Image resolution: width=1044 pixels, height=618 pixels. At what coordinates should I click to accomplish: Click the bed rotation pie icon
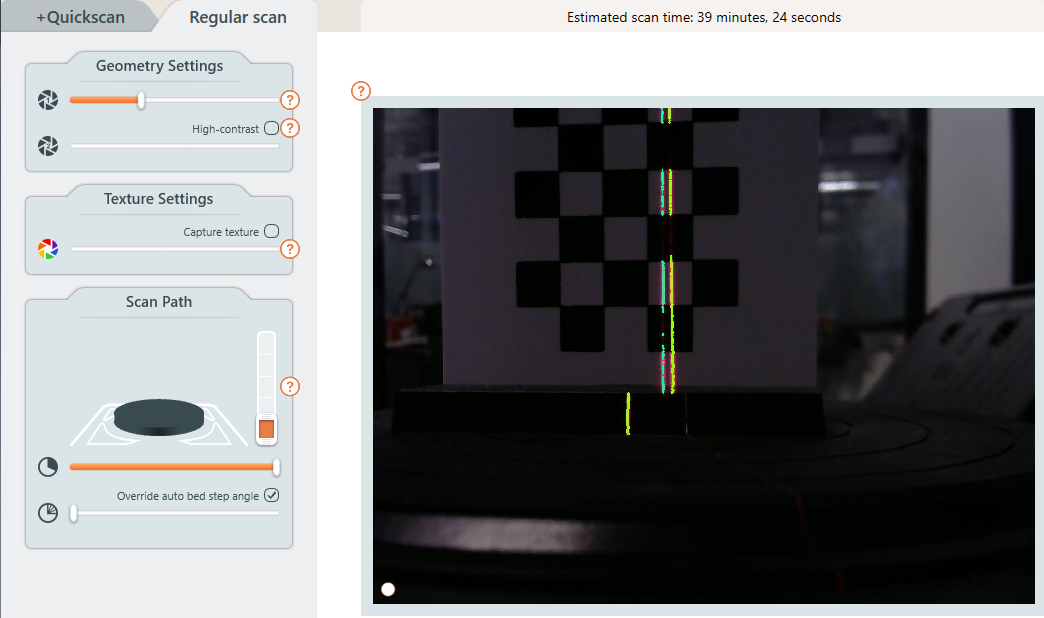48,467
